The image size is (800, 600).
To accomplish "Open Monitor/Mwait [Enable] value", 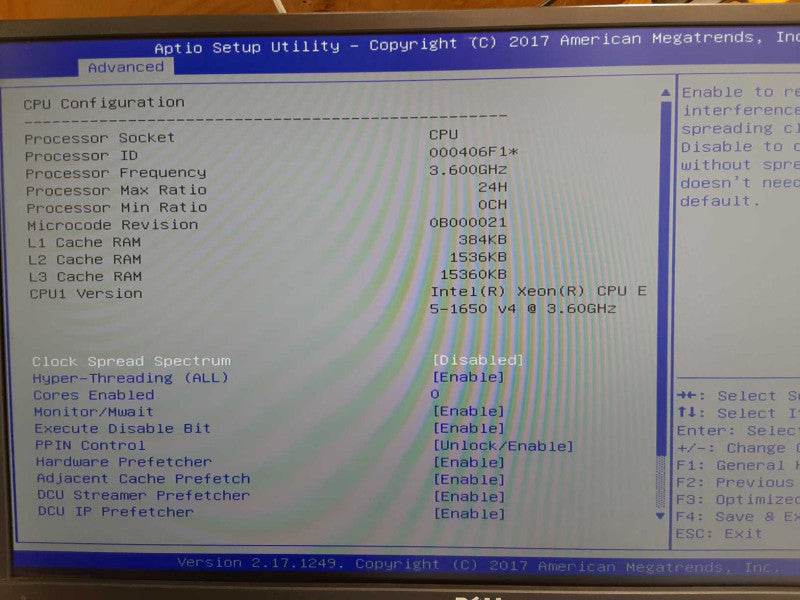I will click(x=469, y=411).
